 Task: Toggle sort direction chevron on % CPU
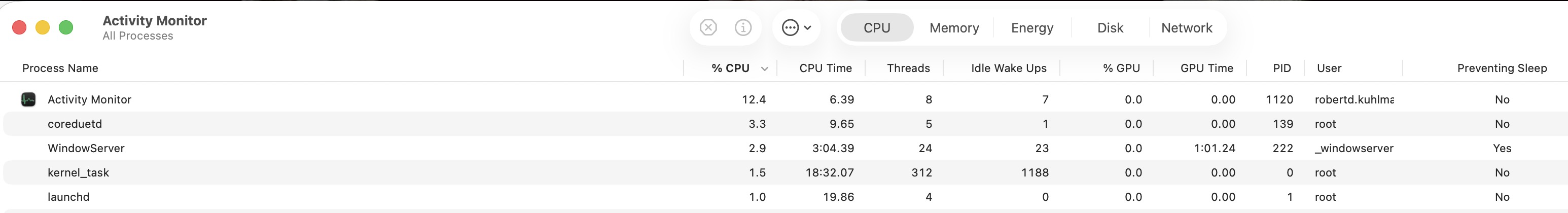pyautogui.click(x=765, y=69)
